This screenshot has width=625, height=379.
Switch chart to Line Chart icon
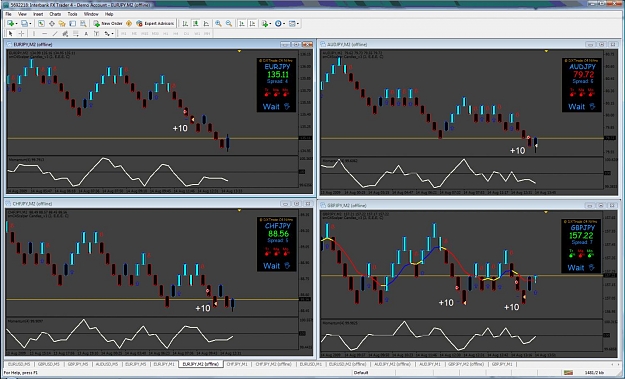(206, 24)
